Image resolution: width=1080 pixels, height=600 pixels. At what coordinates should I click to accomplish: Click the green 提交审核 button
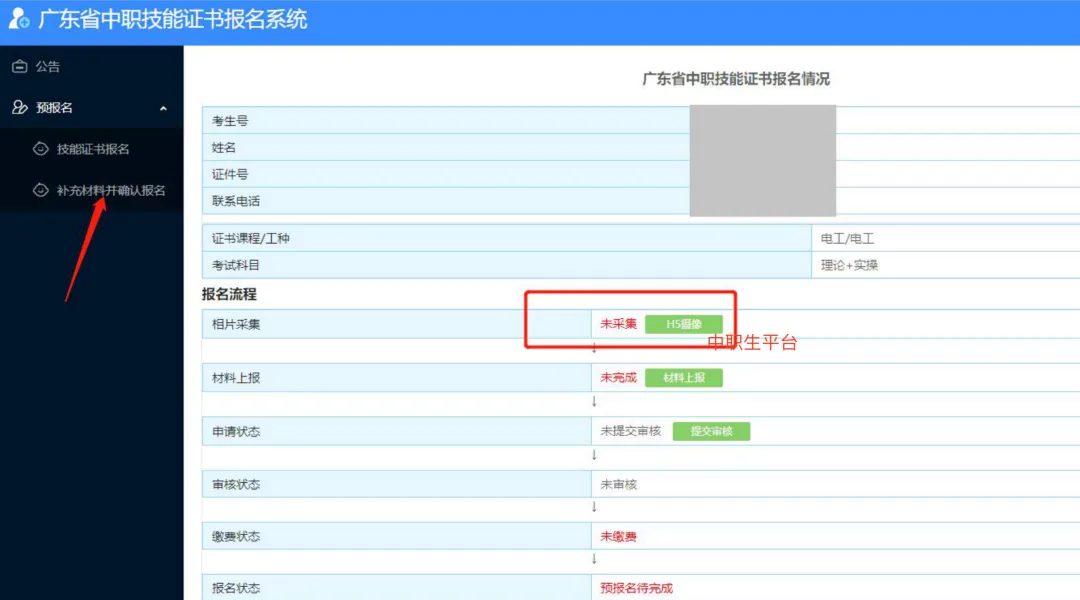[x=711, y=431]
